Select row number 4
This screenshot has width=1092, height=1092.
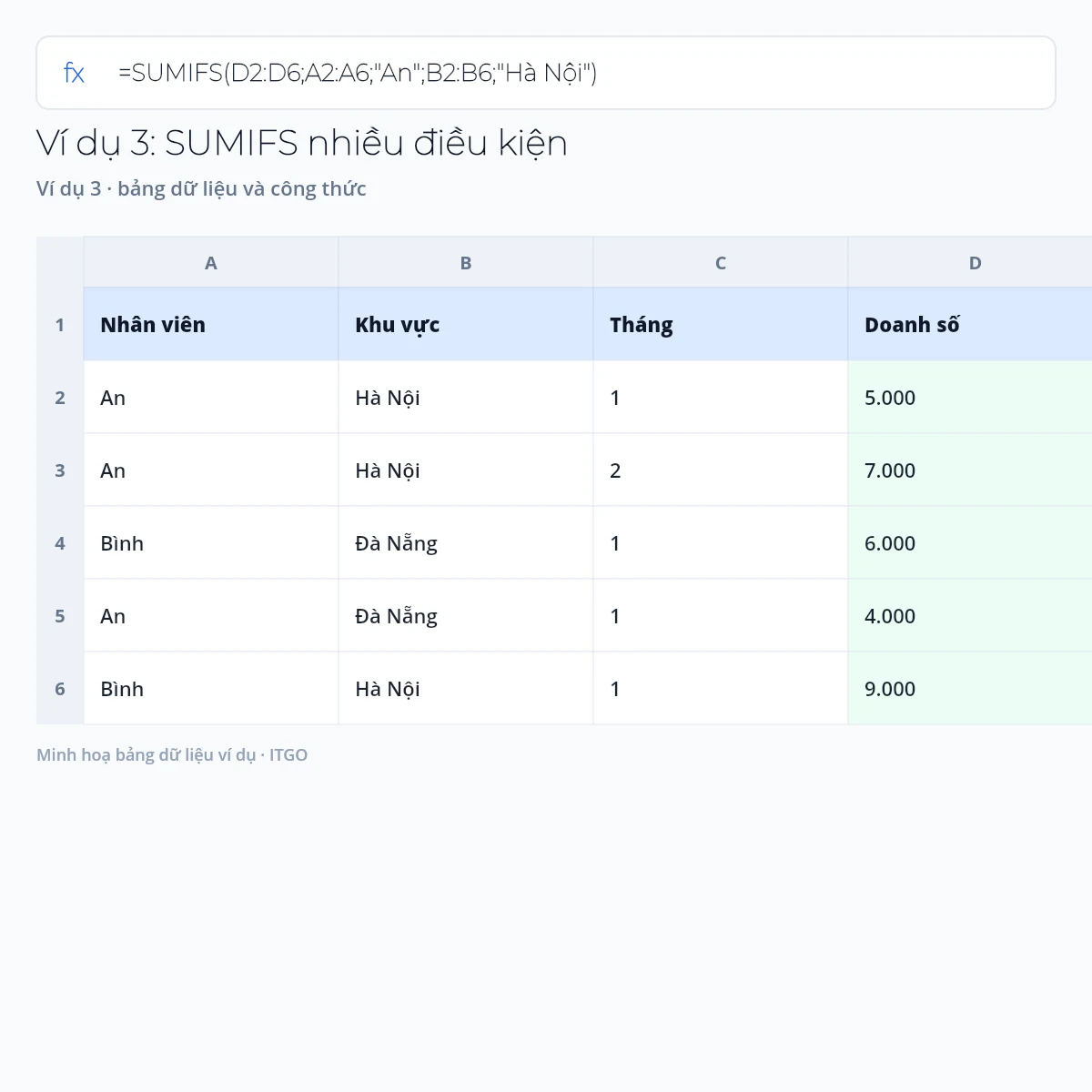[60, 543]
